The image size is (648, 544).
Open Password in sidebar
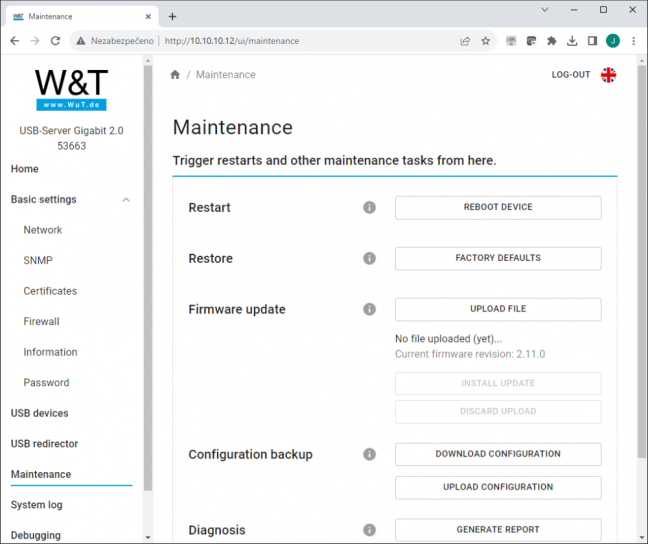(46, 383)
